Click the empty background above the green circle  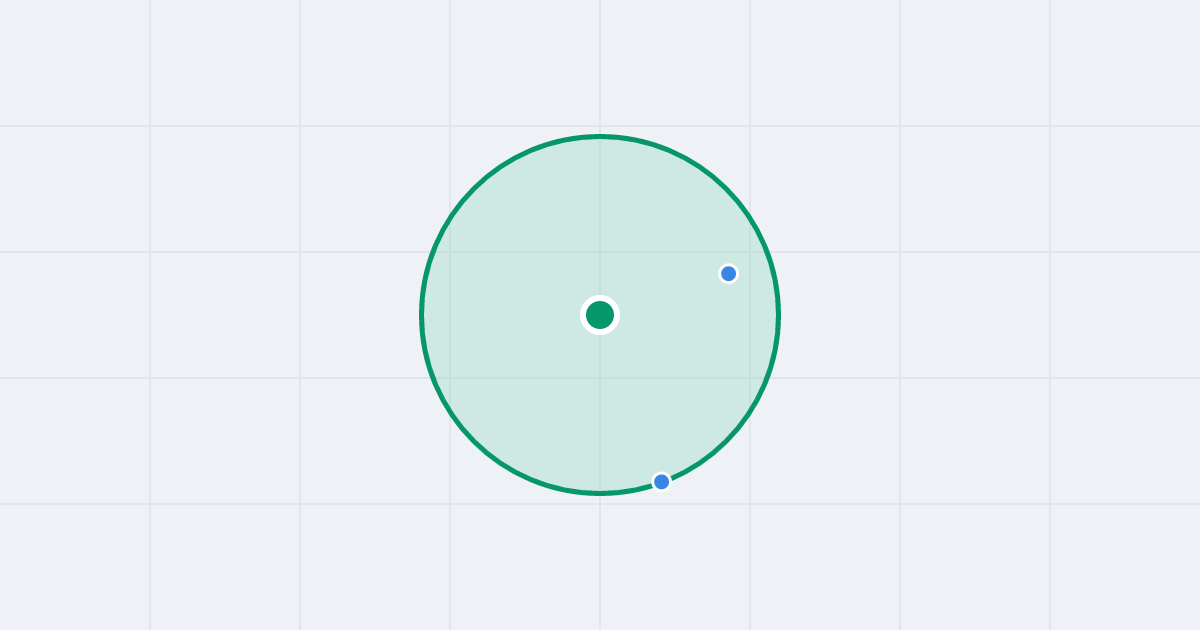click(600, 65)
